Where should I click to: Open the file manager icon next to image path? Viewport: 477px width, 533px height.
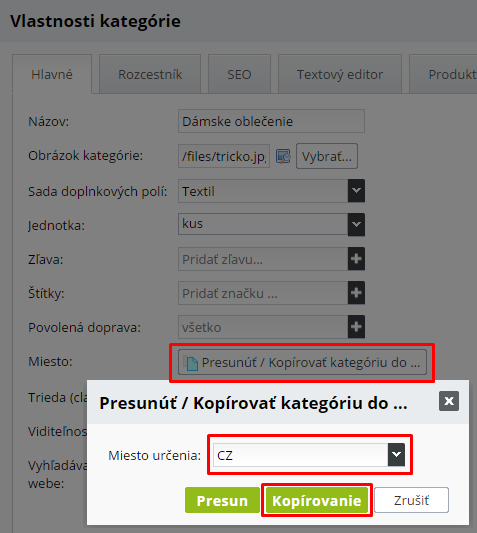tap(283, 156)
